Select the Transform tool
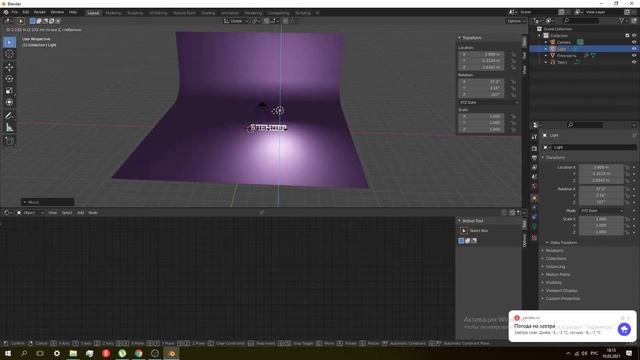Image resolution: width=640 pixels, height=360 pixels. click(x=9, y=102)
